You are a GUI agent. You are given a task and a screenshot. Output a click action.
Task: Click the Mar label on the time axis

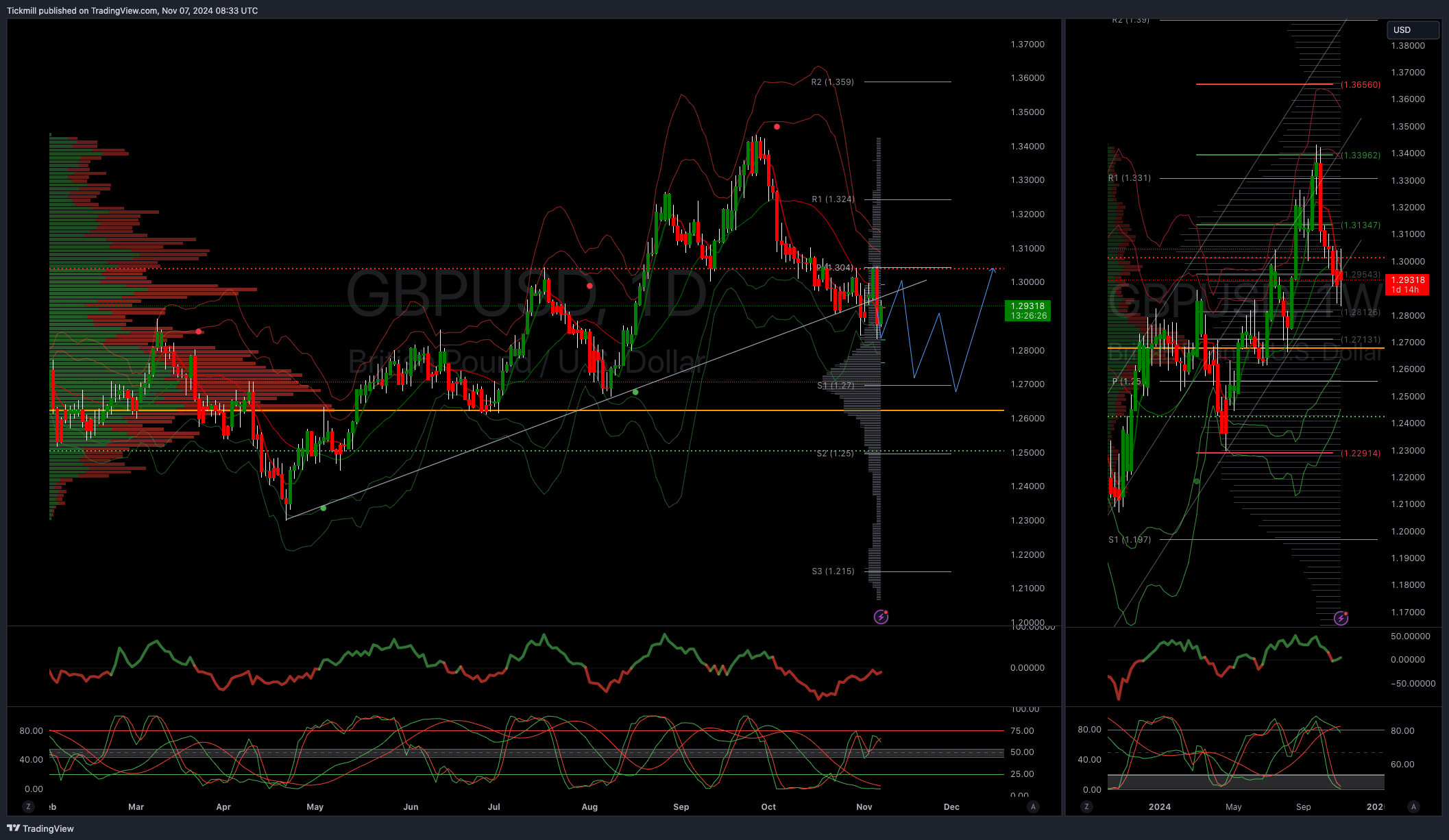point(136,807)
